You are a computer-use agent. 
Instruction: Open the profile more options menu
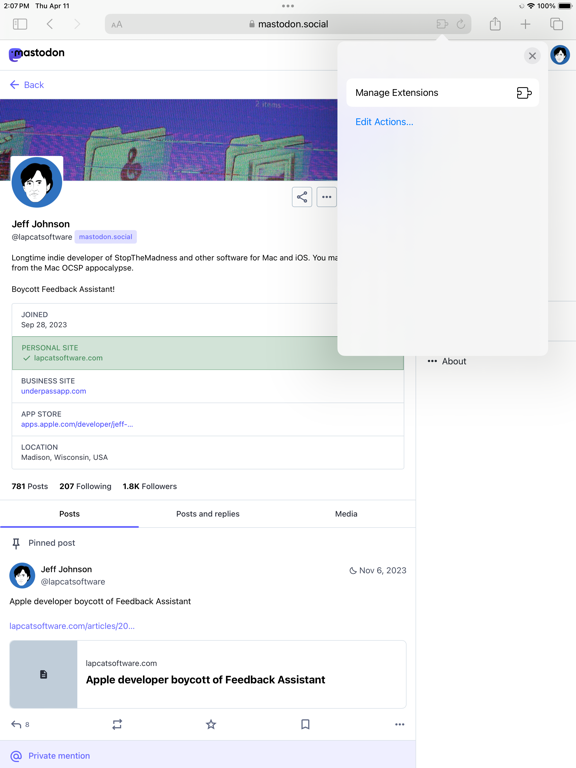pyautogui.click(x=327, y=197)
